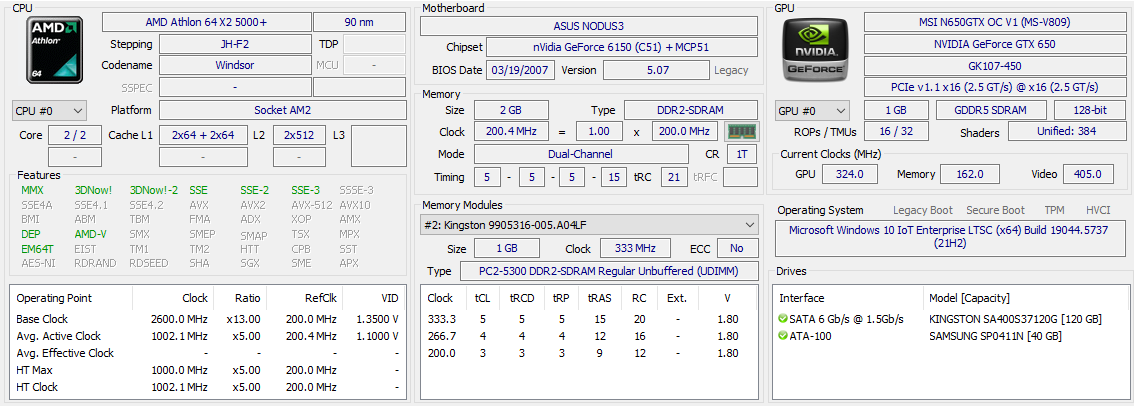Click the EM64T feature label
Viewport: 1134px width, 406px height.
37,249
